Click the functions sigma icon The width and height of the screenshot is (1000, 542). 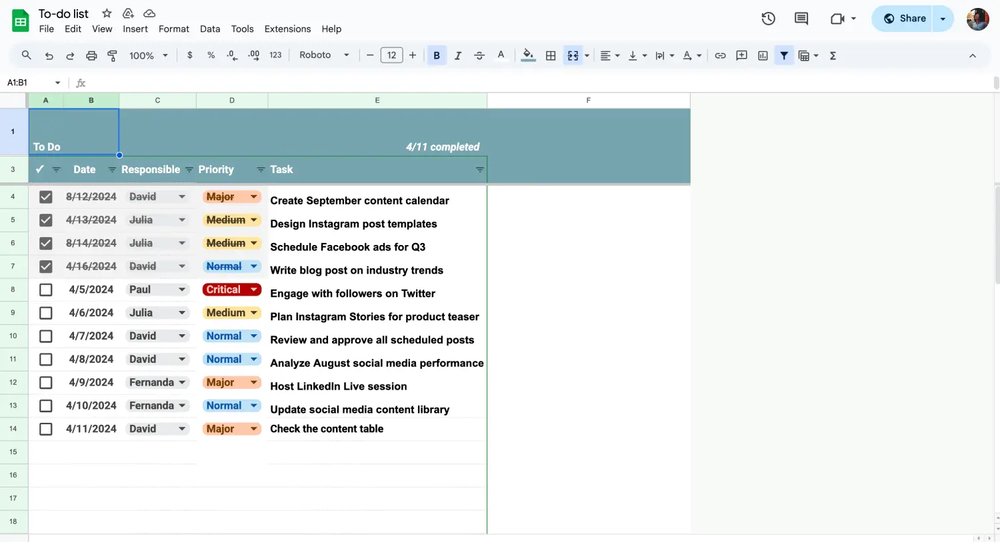point(833,56)
